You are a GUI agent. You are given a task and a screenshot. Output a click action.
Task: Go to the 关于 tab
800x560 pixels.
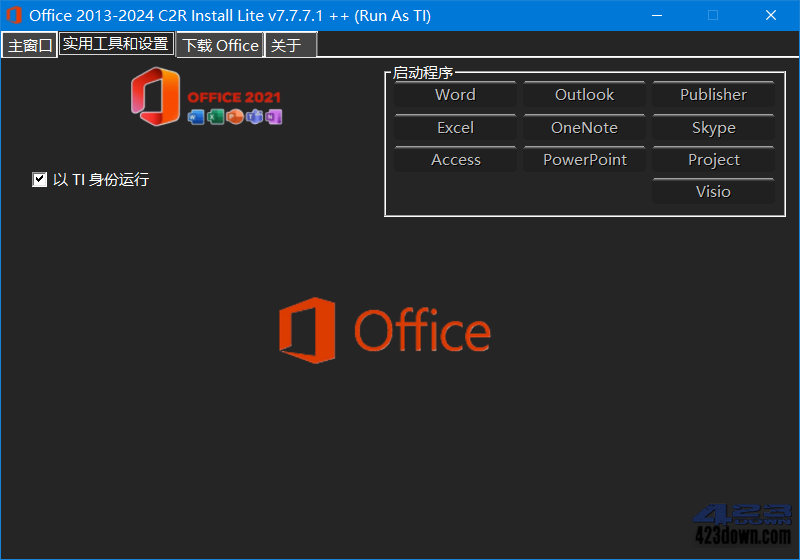point(289,45)
